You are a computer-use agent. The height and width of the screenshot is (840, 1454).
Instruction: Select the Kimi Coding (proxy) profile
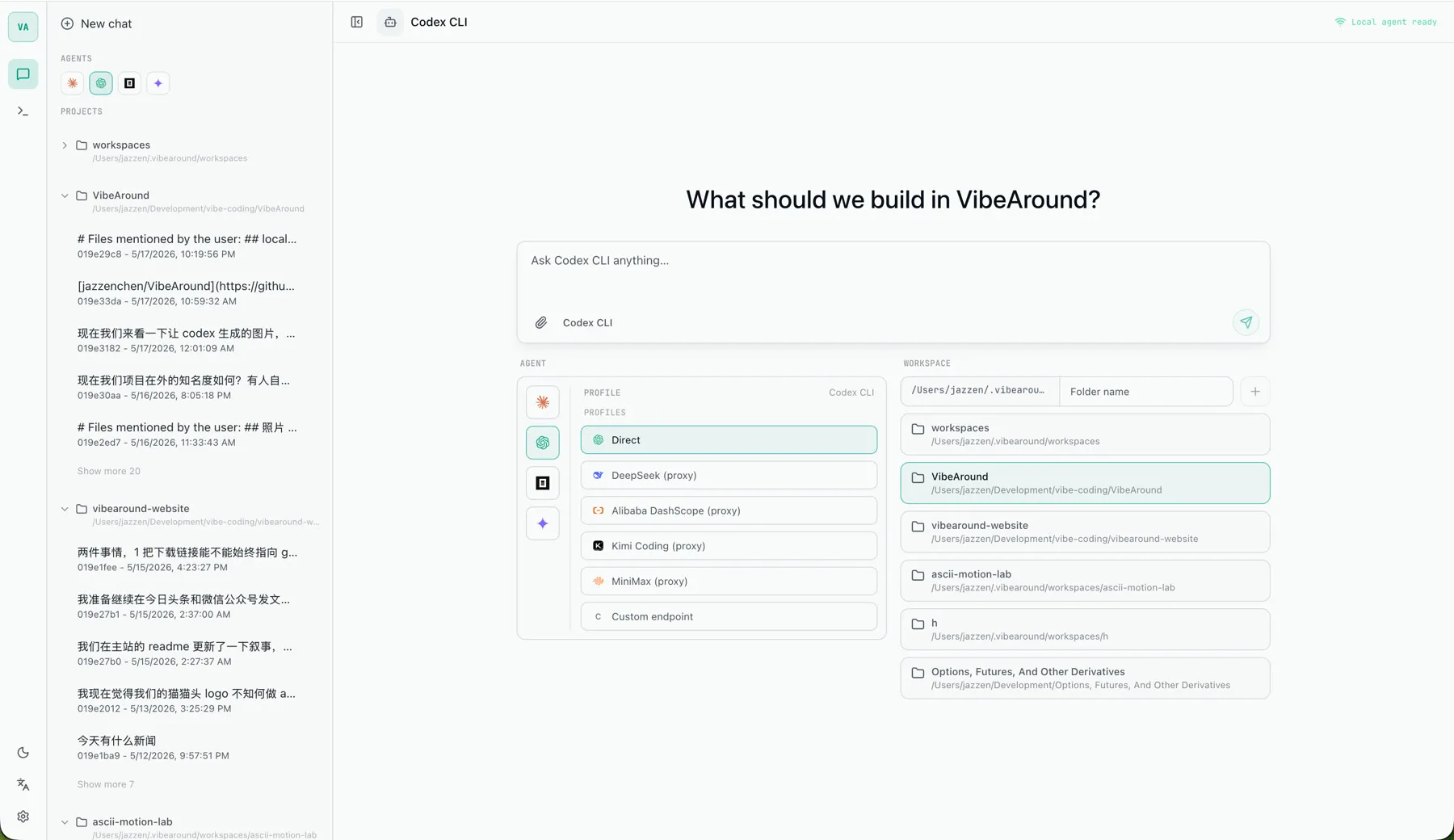point(729,546)
